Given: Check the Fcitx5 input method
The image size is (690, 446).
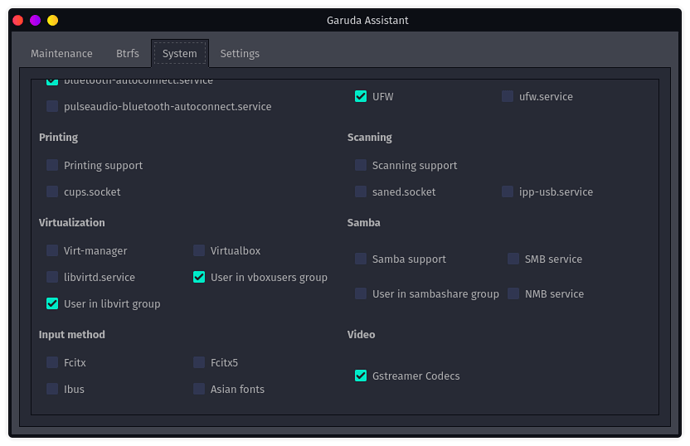Looking at the screenshot, I should pyautogui.click(x=199, y=362).
